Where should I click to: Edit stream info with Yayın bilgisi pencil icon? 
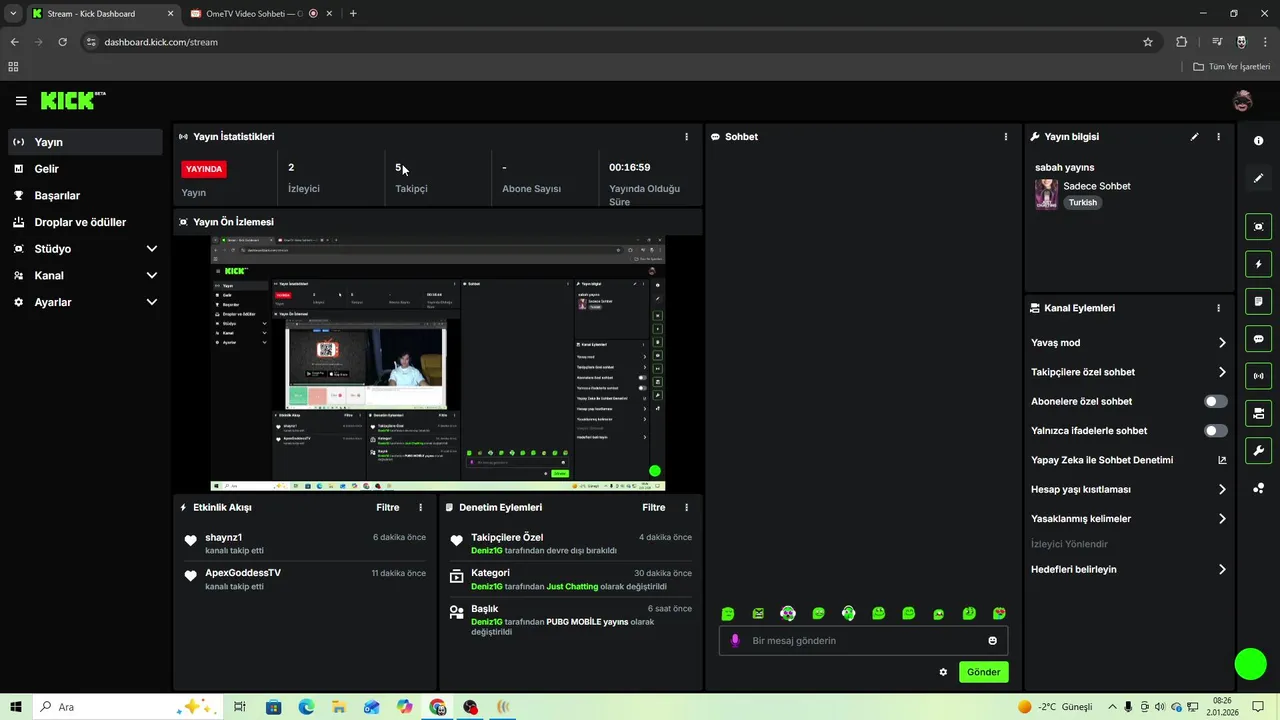[x=1194, y=137]
